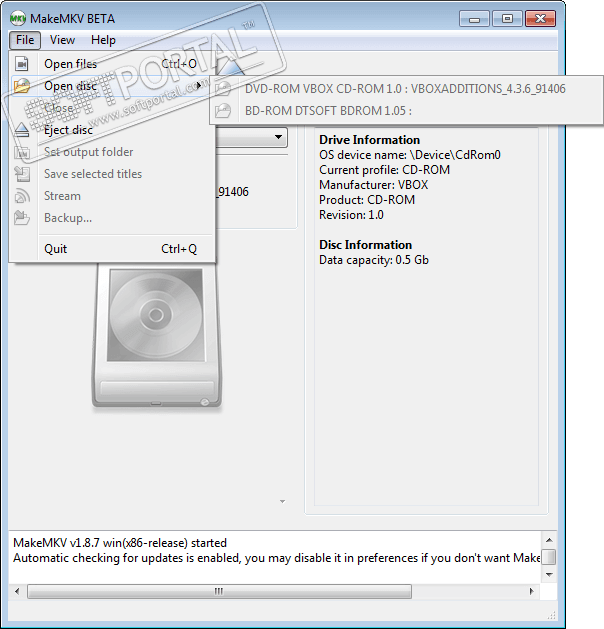Screen dimensions: 604x629
Task: Minimize the MakeMKV window
Action: point(474,19)
